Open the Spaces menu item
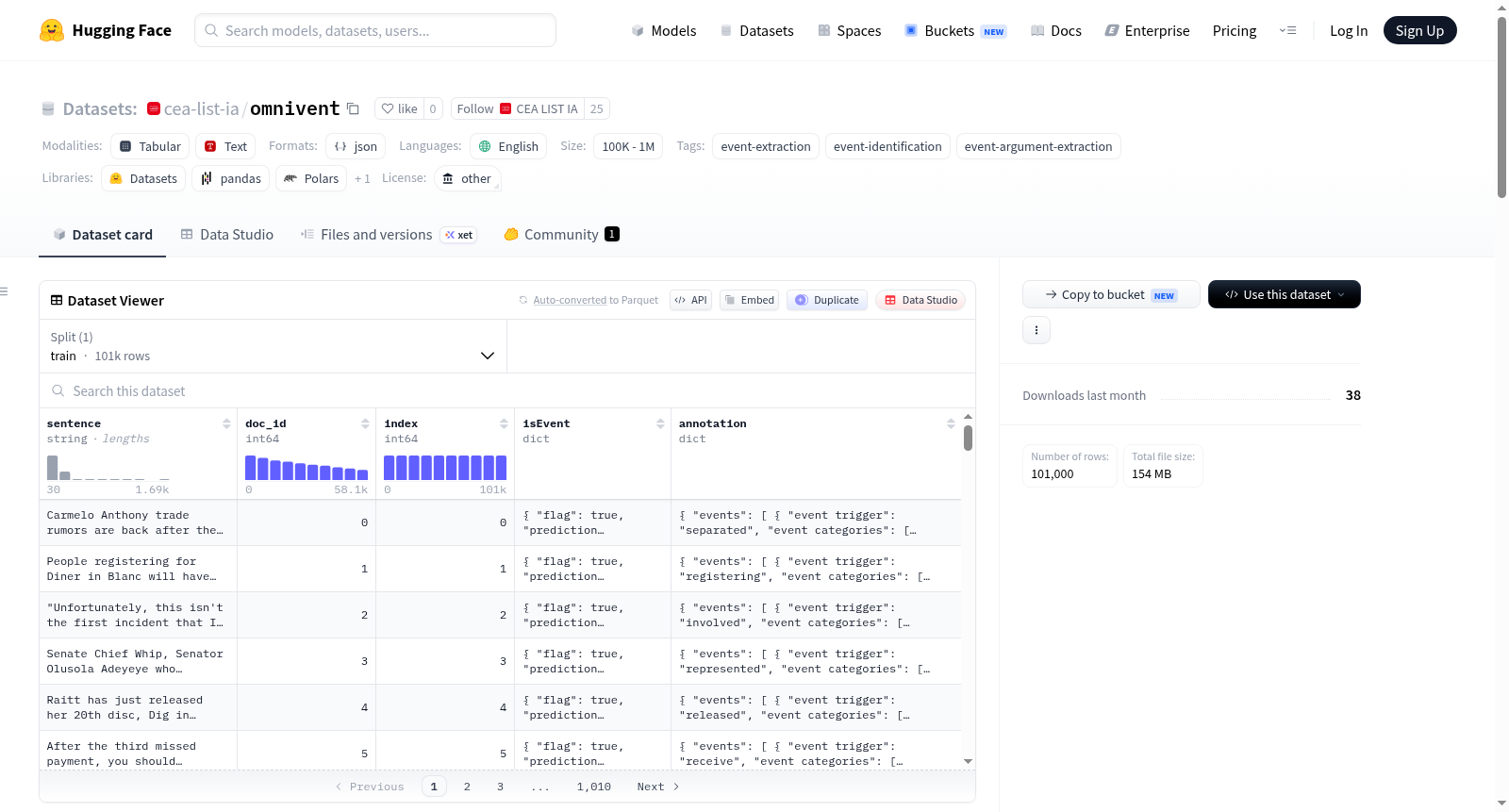The image size is (1509, 812). click(x=850, y=30)
